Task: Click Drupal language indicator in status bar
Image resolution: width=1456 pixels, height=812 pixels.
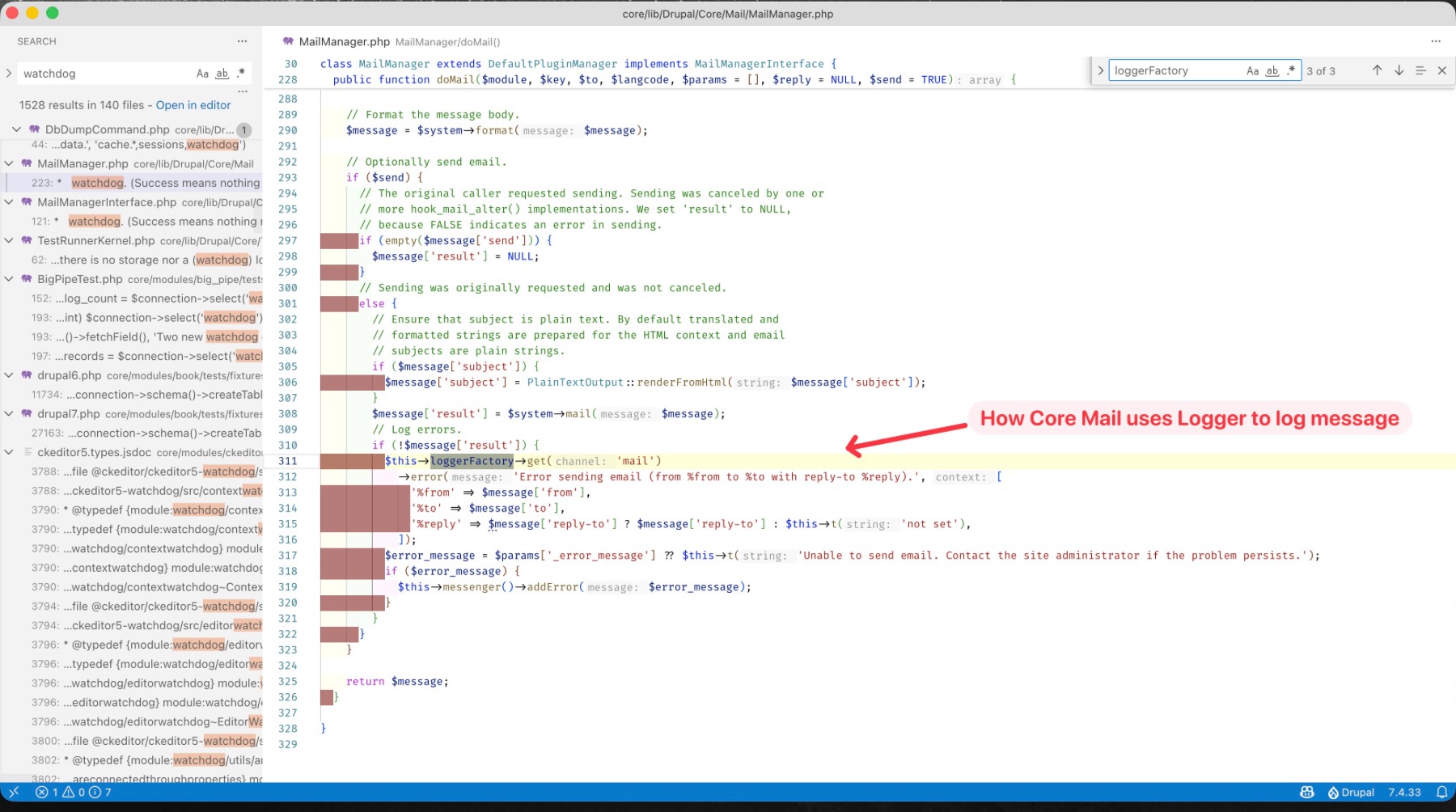Action: pyautogui.click(x=1351, y=793)
